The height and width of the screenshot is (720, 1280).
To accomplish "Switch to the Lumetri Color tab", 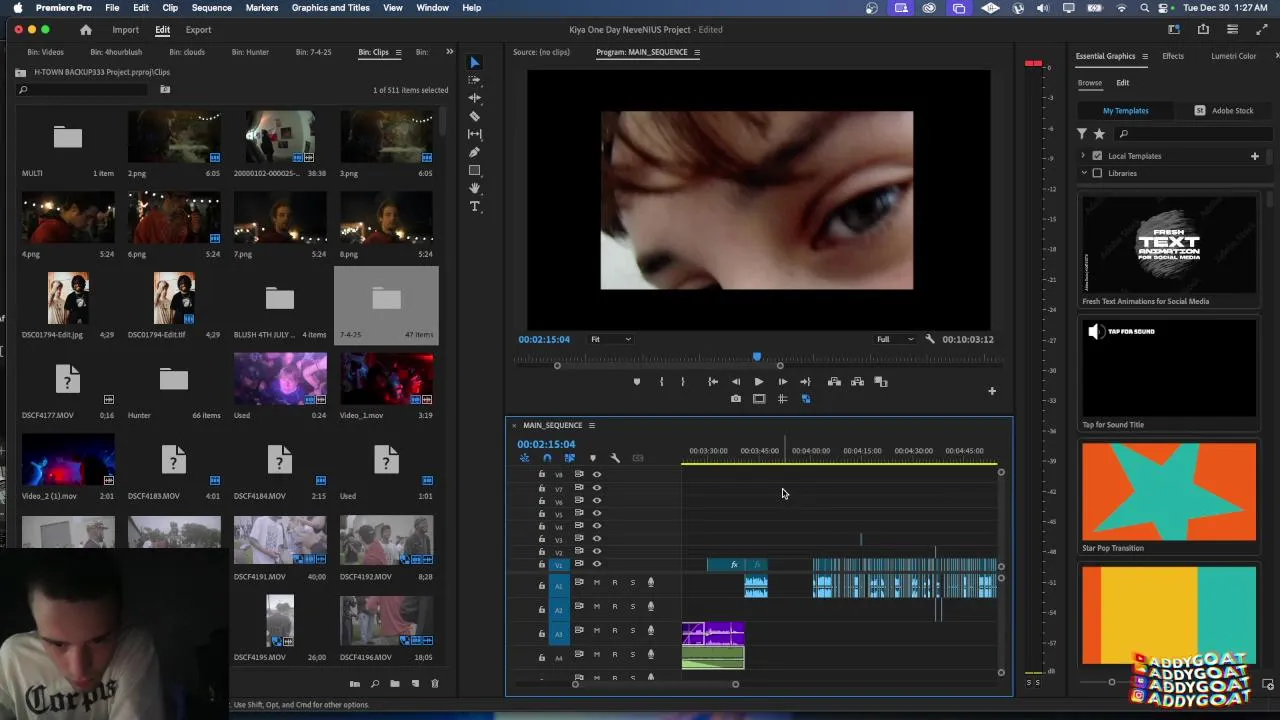I will point(1233,56).
